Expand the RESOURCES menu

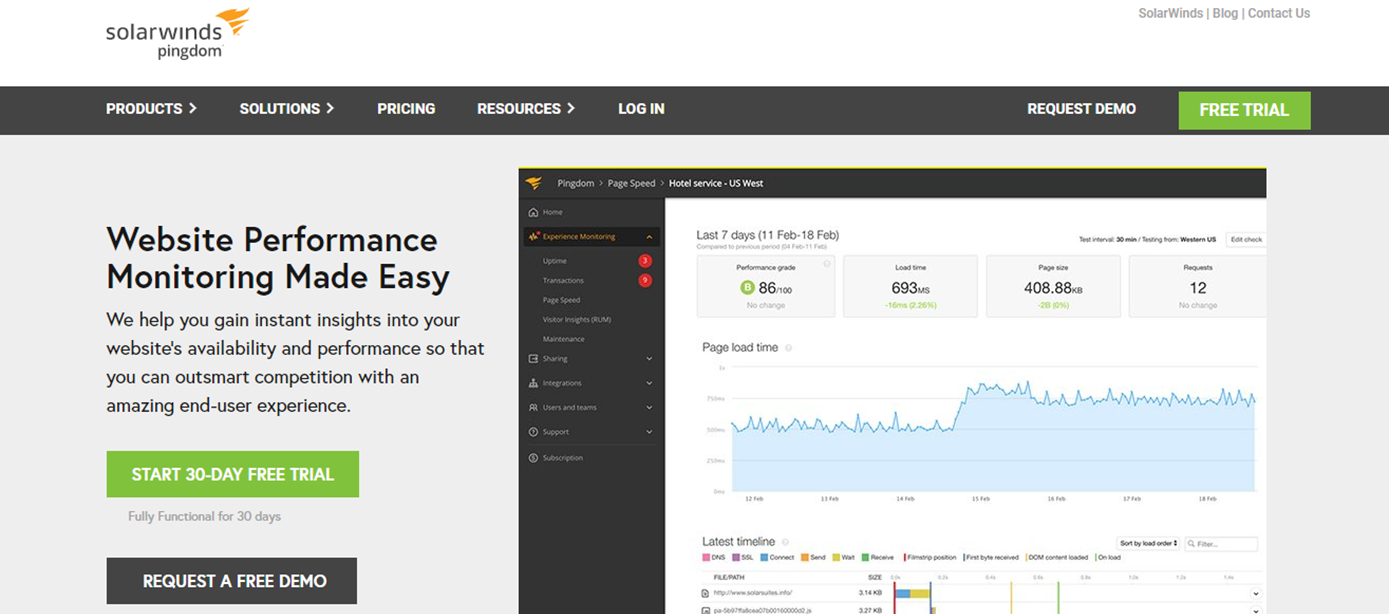526,109
